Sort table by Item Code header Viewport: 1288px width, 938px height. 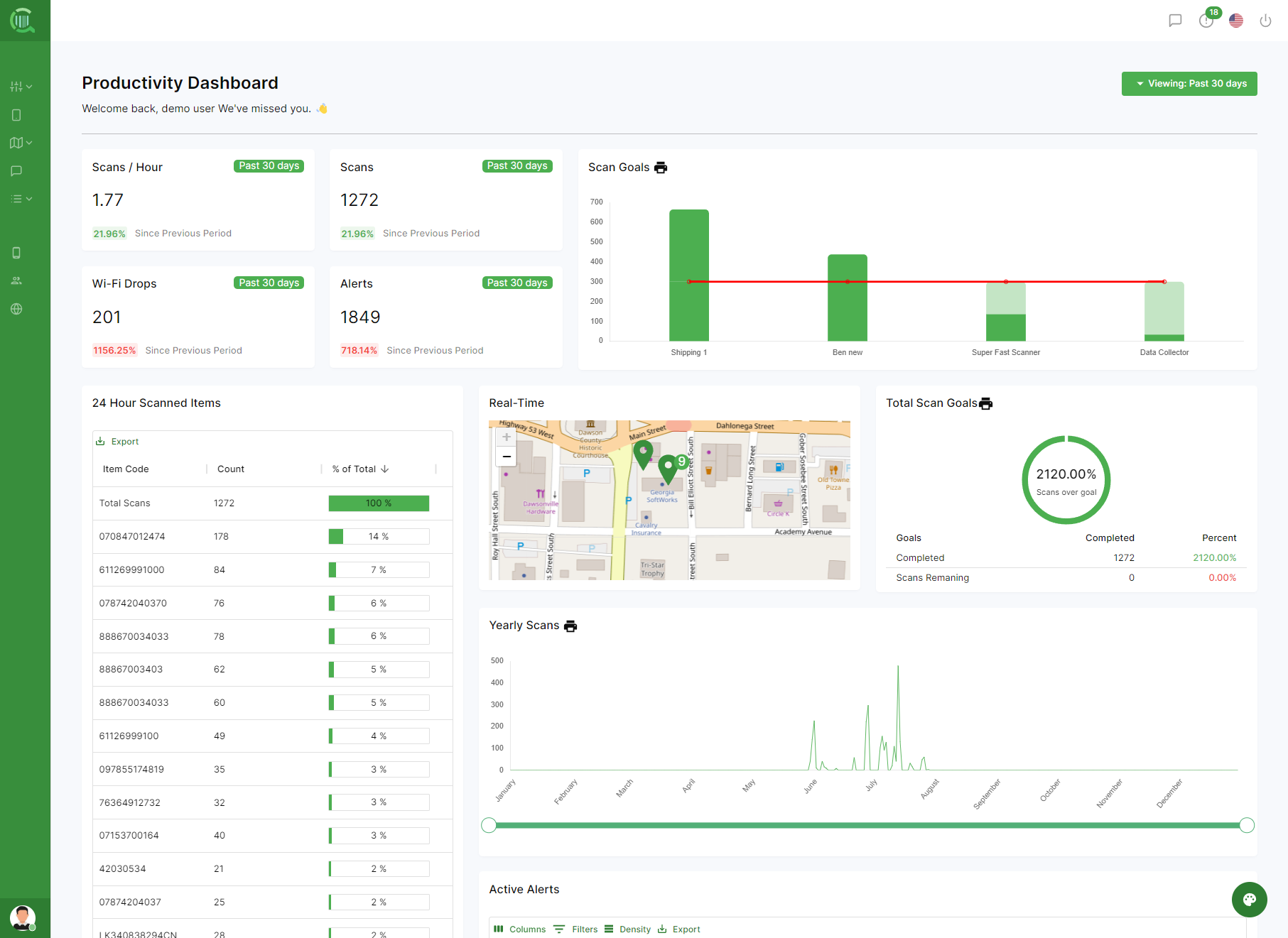[126, 469]
